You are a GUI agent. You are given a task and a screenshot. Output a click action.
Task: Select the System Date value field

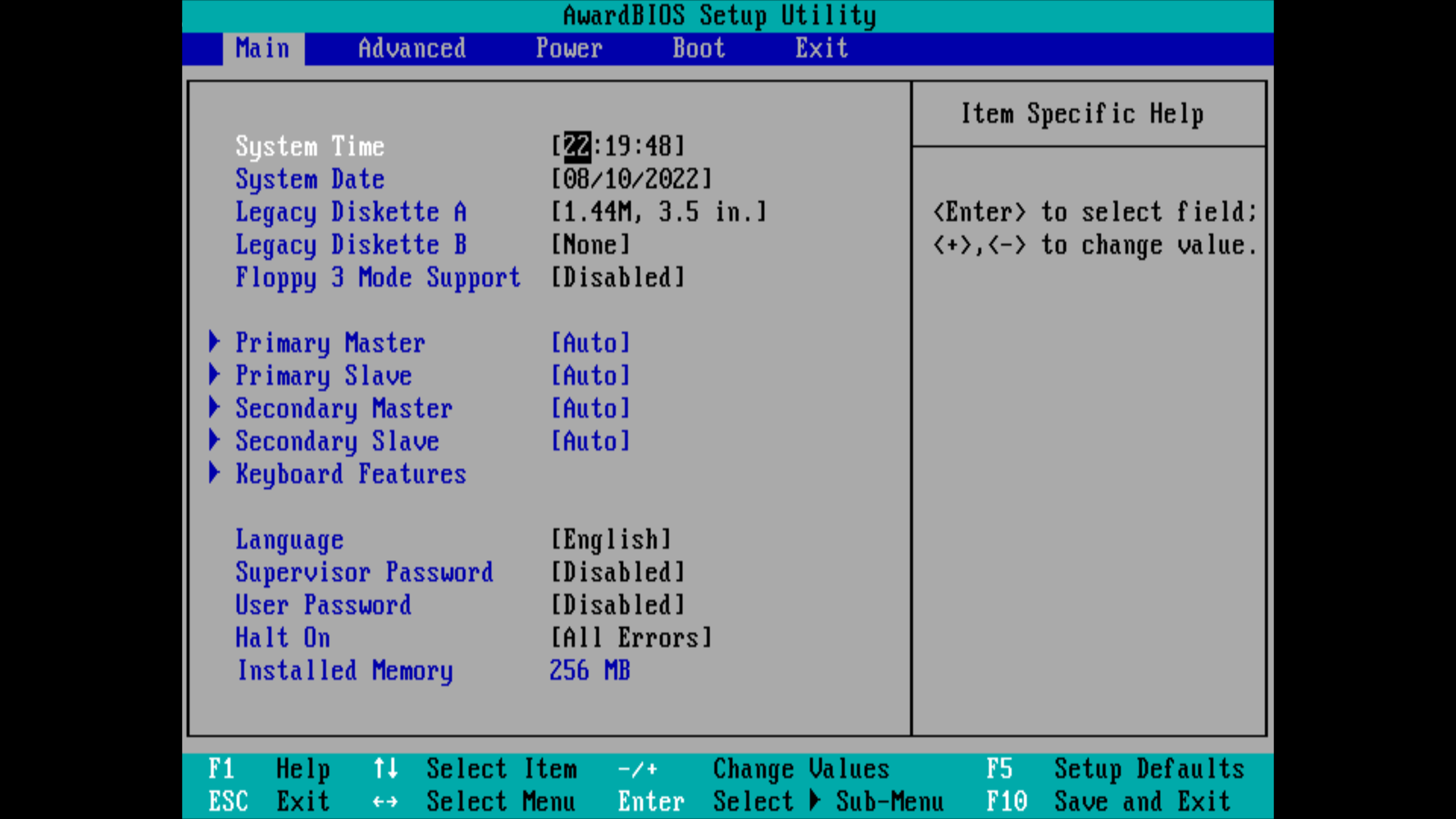(x=631, y=179)
